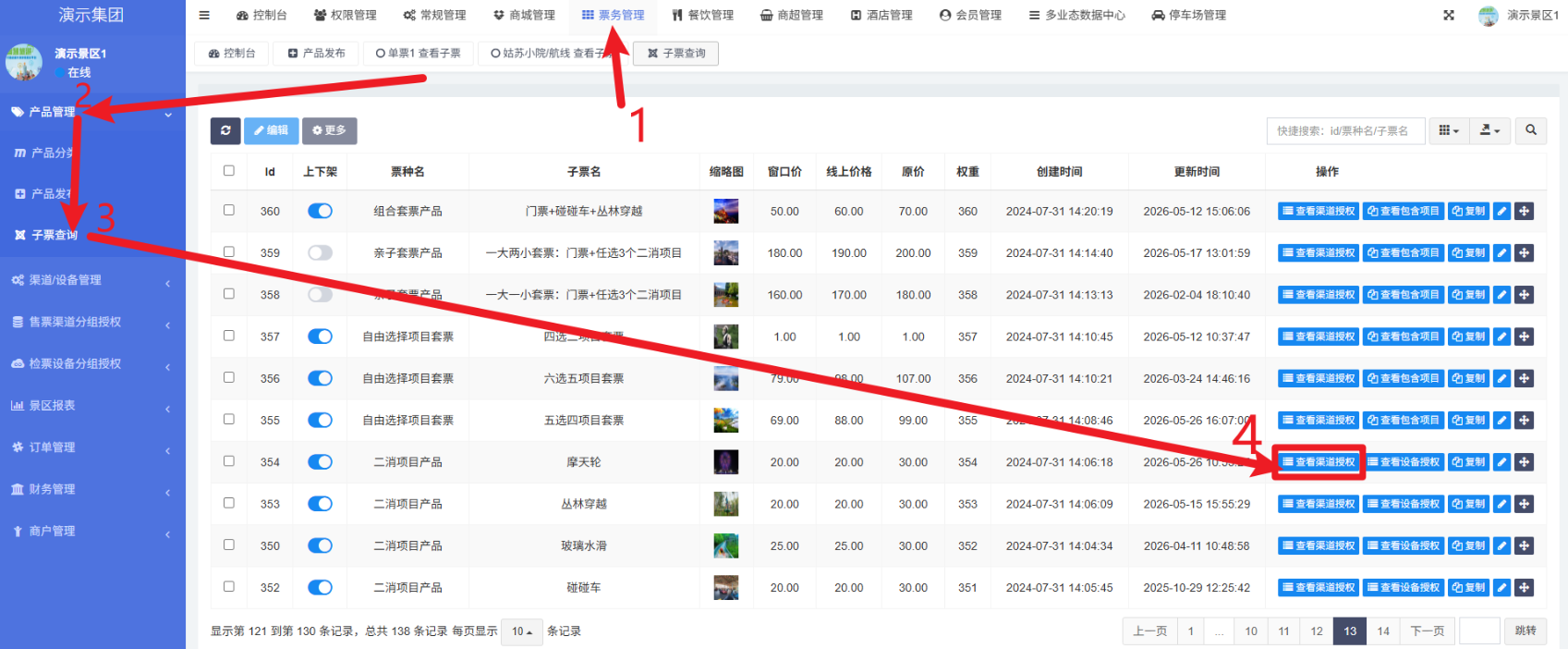Toggle on-shelf switch for row 359
1568x649 pixels.
(x=320, y=252)
